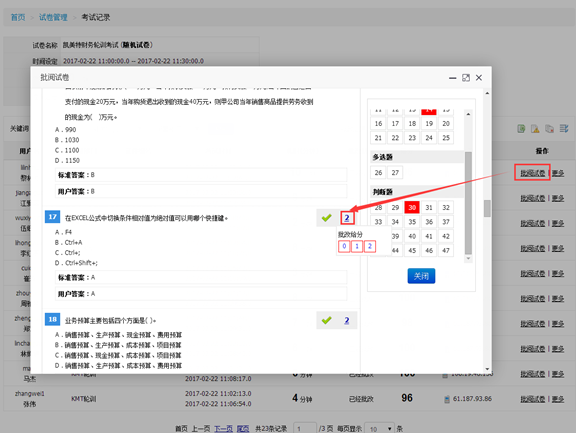Click the dialog's main vertical scrollbar thumb
Screen dimensions: 576x433
pos(487,208)
